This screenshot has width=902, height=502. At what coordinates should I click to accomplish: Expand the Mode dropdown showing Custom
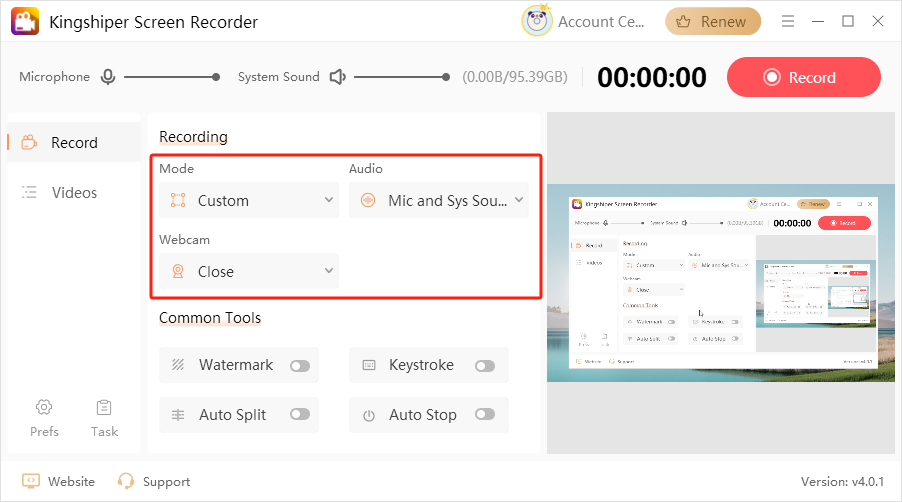(249, 200)
